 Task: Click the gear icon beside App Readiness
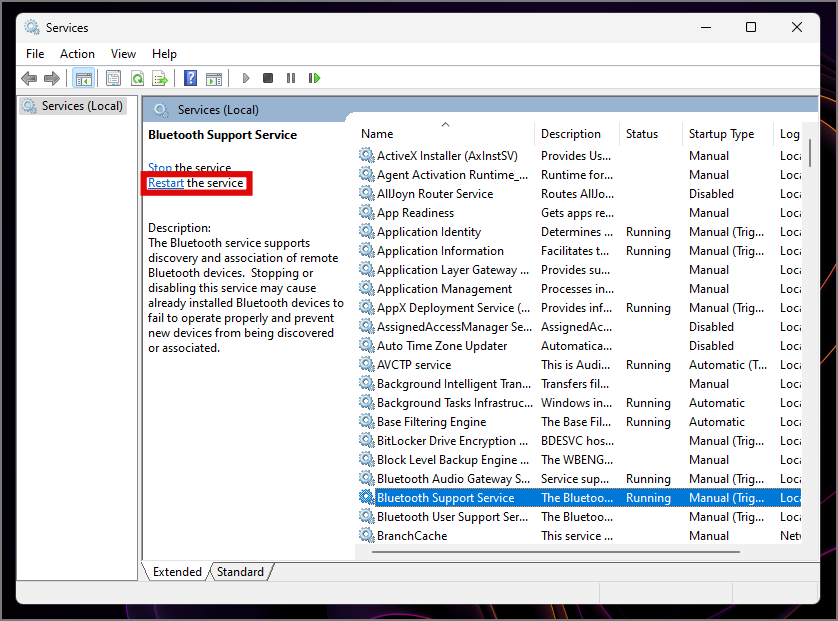pyautogui.click(x=366, y=213)
